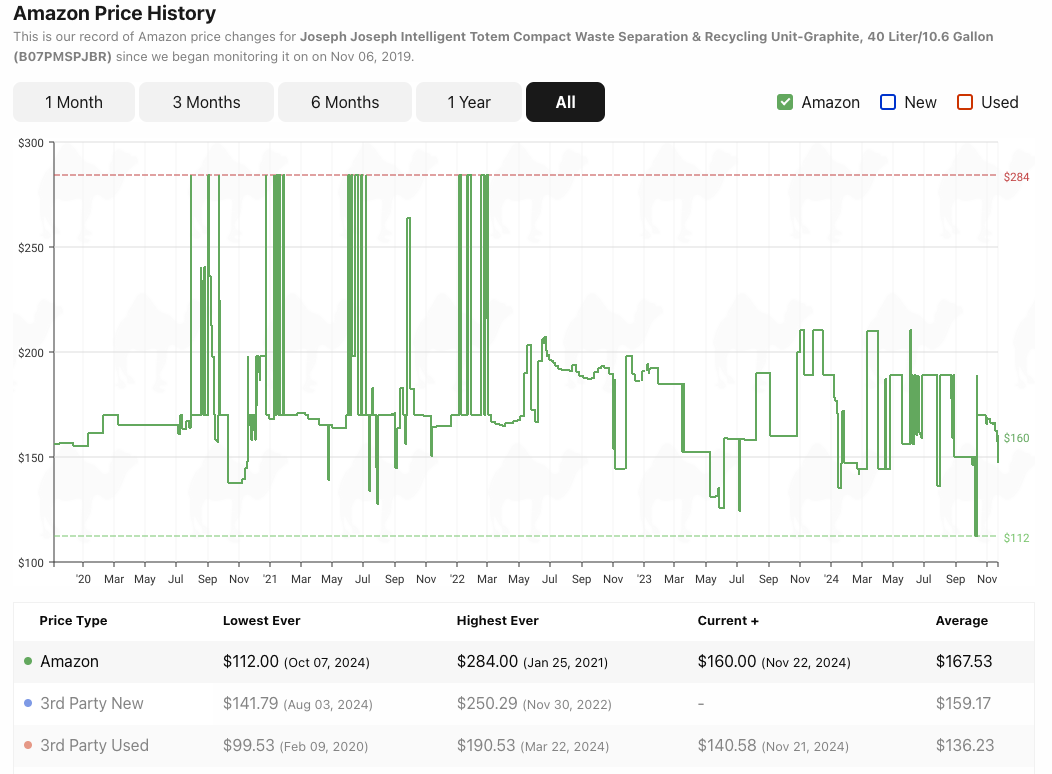This screenshot has width=1052, height=774.
Task: Click the Amazon Price History heading
Action: coord(115,13)
